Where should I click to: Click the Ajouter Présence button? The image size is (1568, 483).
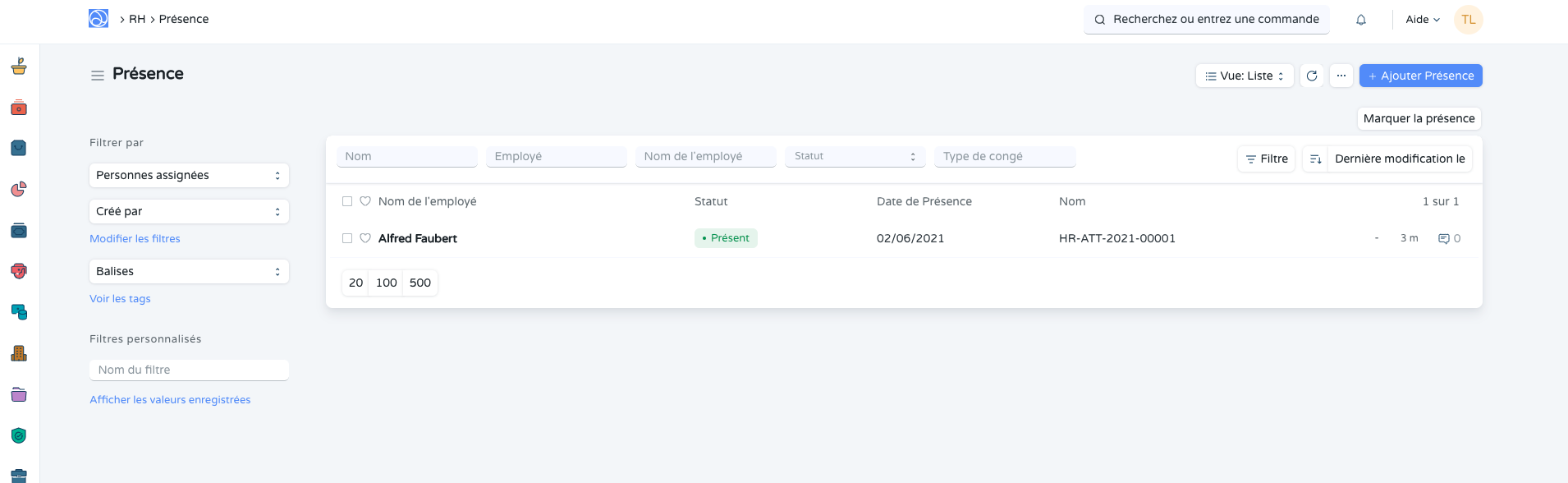(1420, 76)
